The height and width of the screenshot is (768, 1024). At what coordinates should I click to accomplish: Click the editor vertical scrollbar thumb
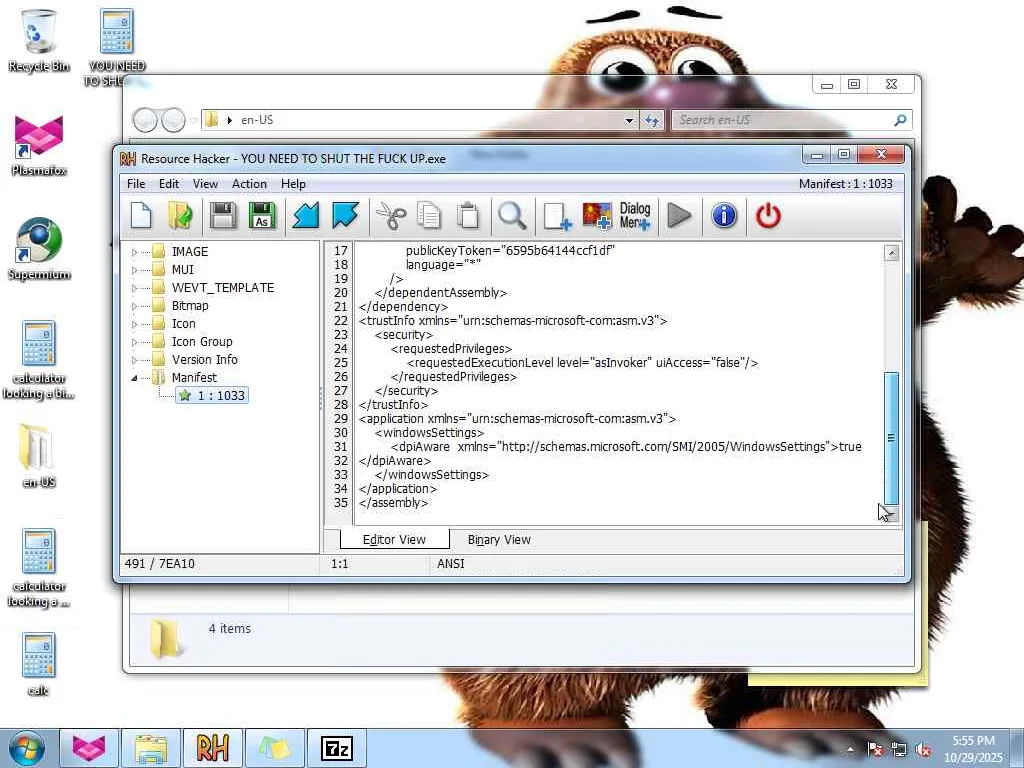pyautogui.click(x=891, y=438)
